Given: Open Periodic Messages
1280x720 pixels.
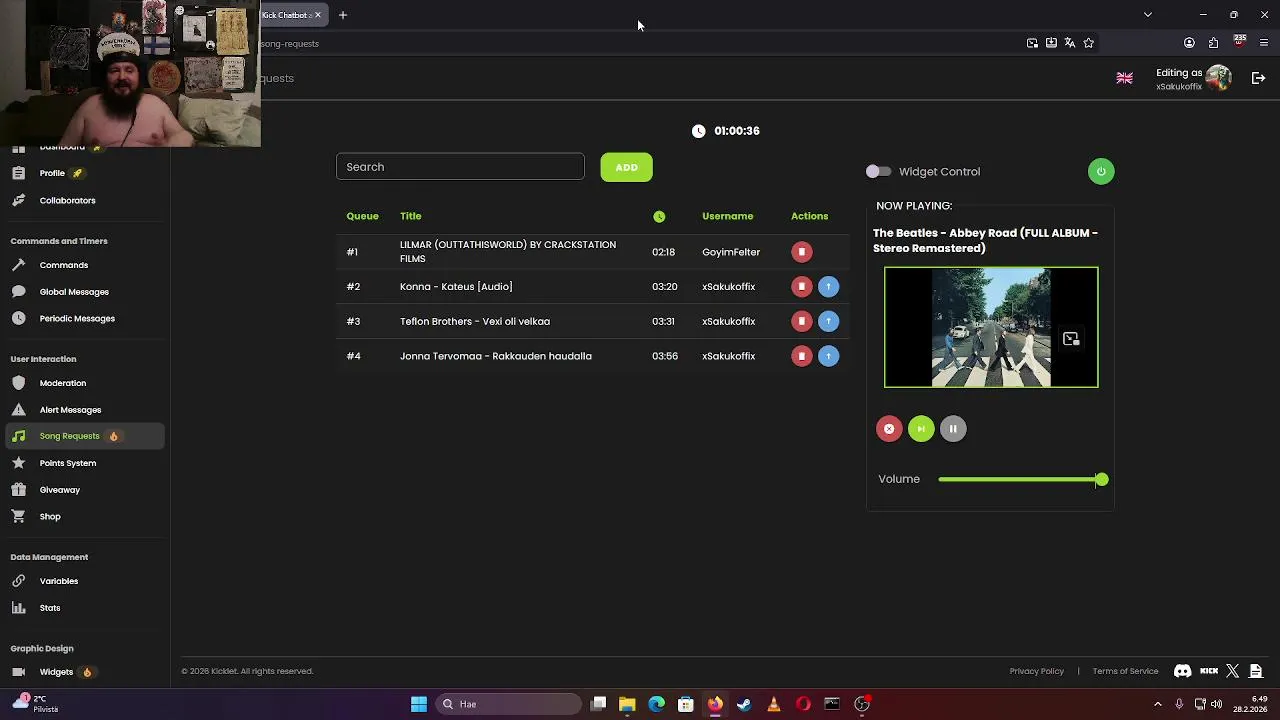Looking at the screenshot, I should pos(77,319).
